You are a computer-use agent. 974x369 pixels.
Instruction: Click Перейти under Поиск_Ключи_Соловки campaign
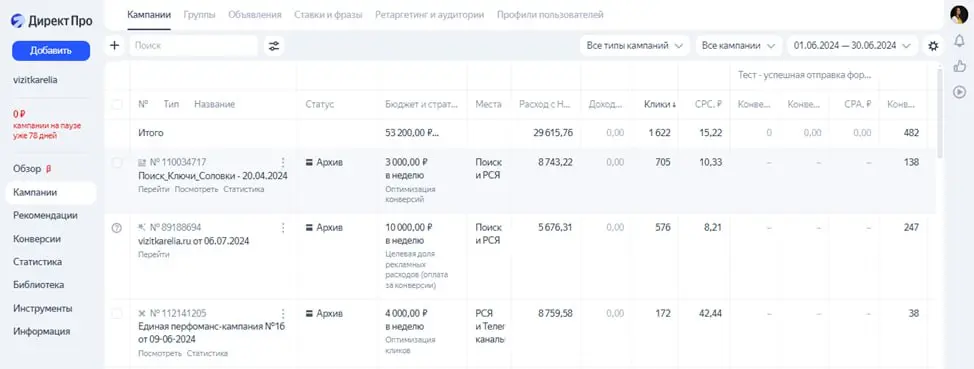tap(154, 189)
